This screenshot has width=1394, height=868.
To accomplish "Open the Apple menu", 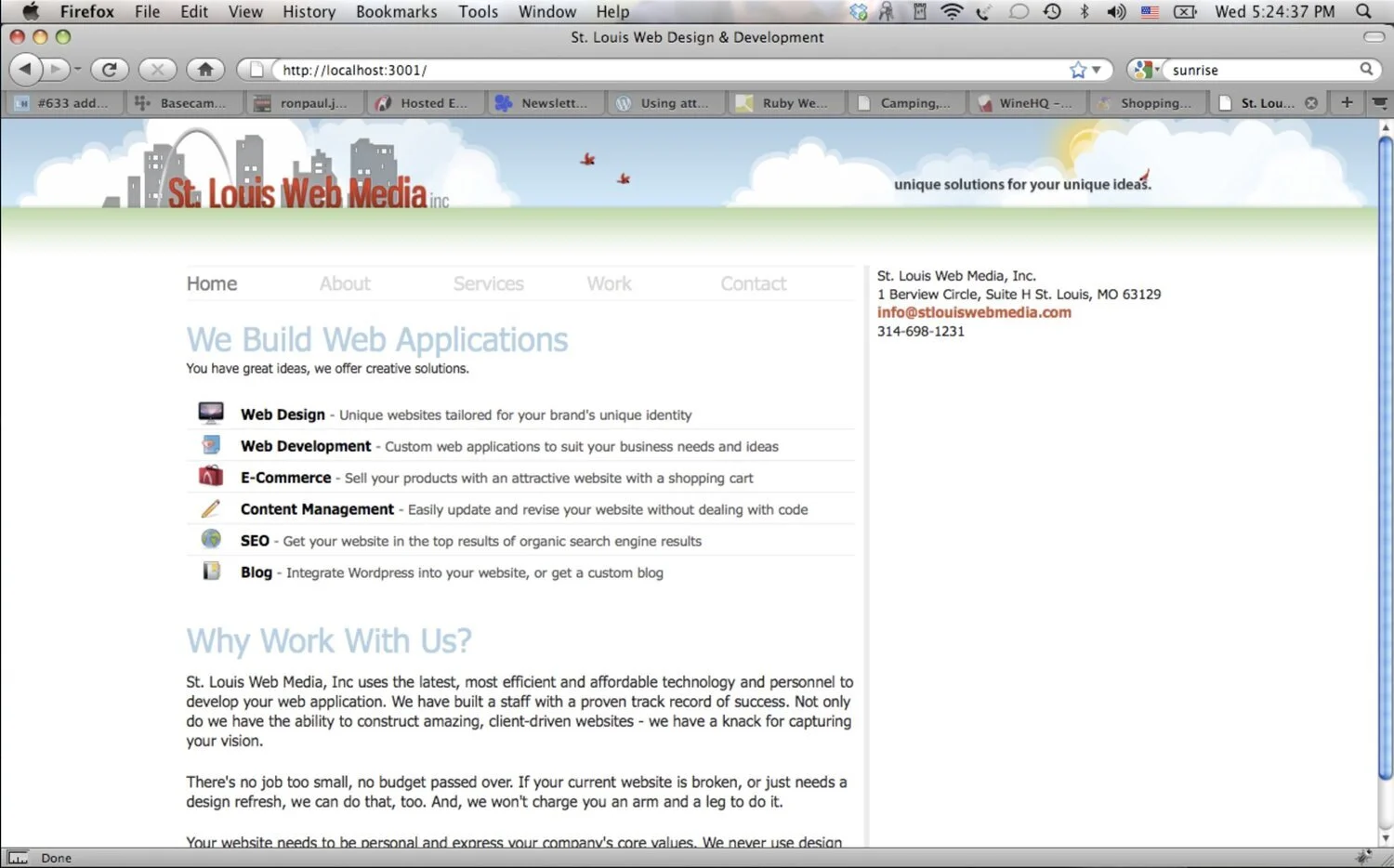I will [x=31, y=11].
